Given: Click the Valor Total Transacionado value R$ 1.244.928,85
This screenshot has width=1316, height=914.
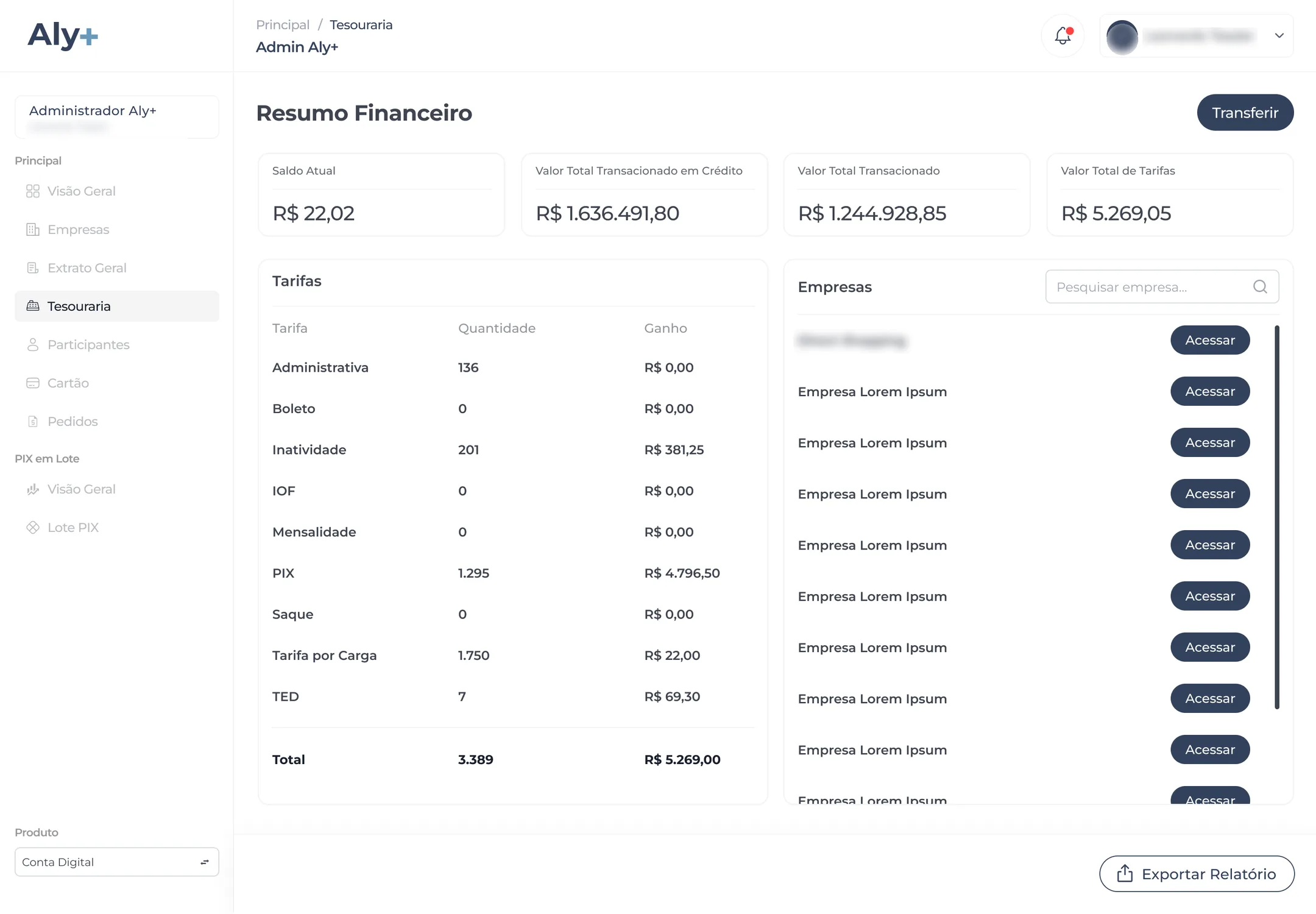Looking at the screenshot, I should point(872,213).
